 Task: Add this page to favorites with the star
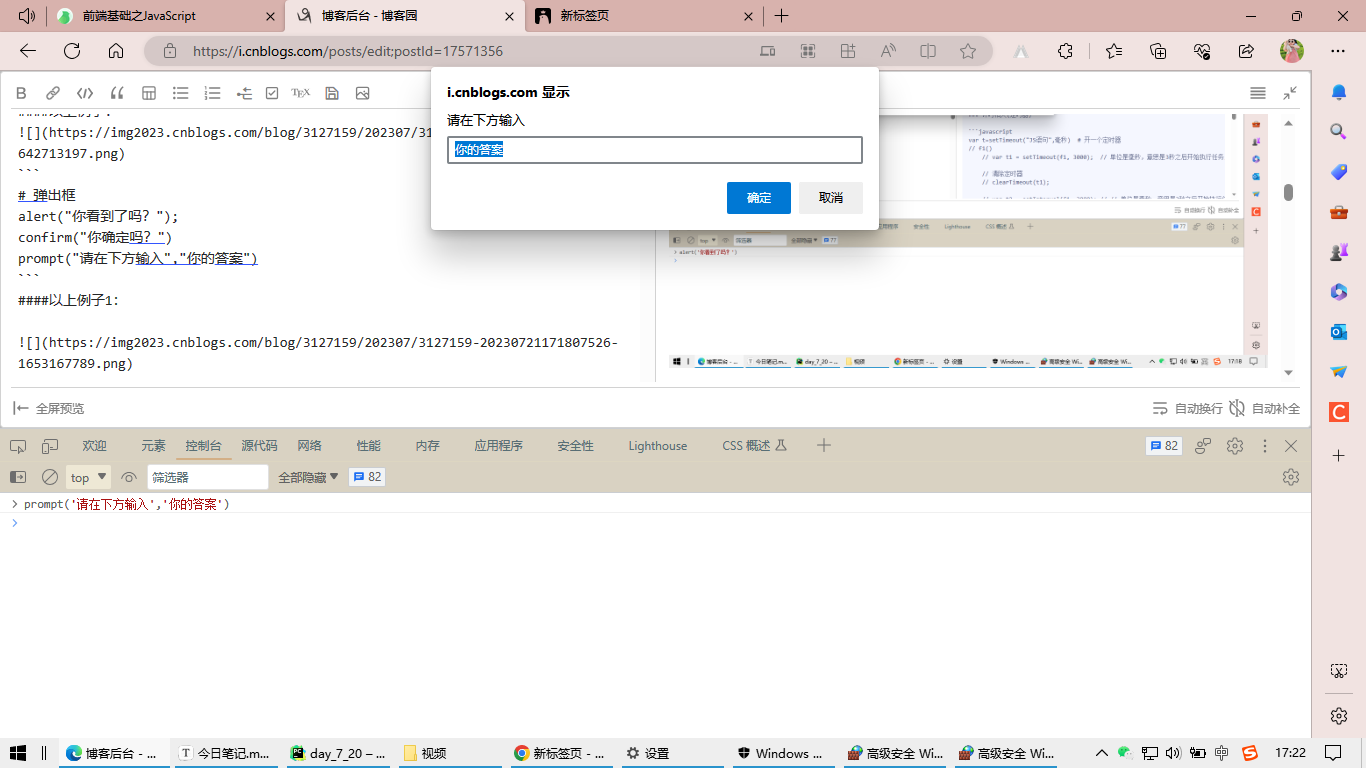[967, 51]
